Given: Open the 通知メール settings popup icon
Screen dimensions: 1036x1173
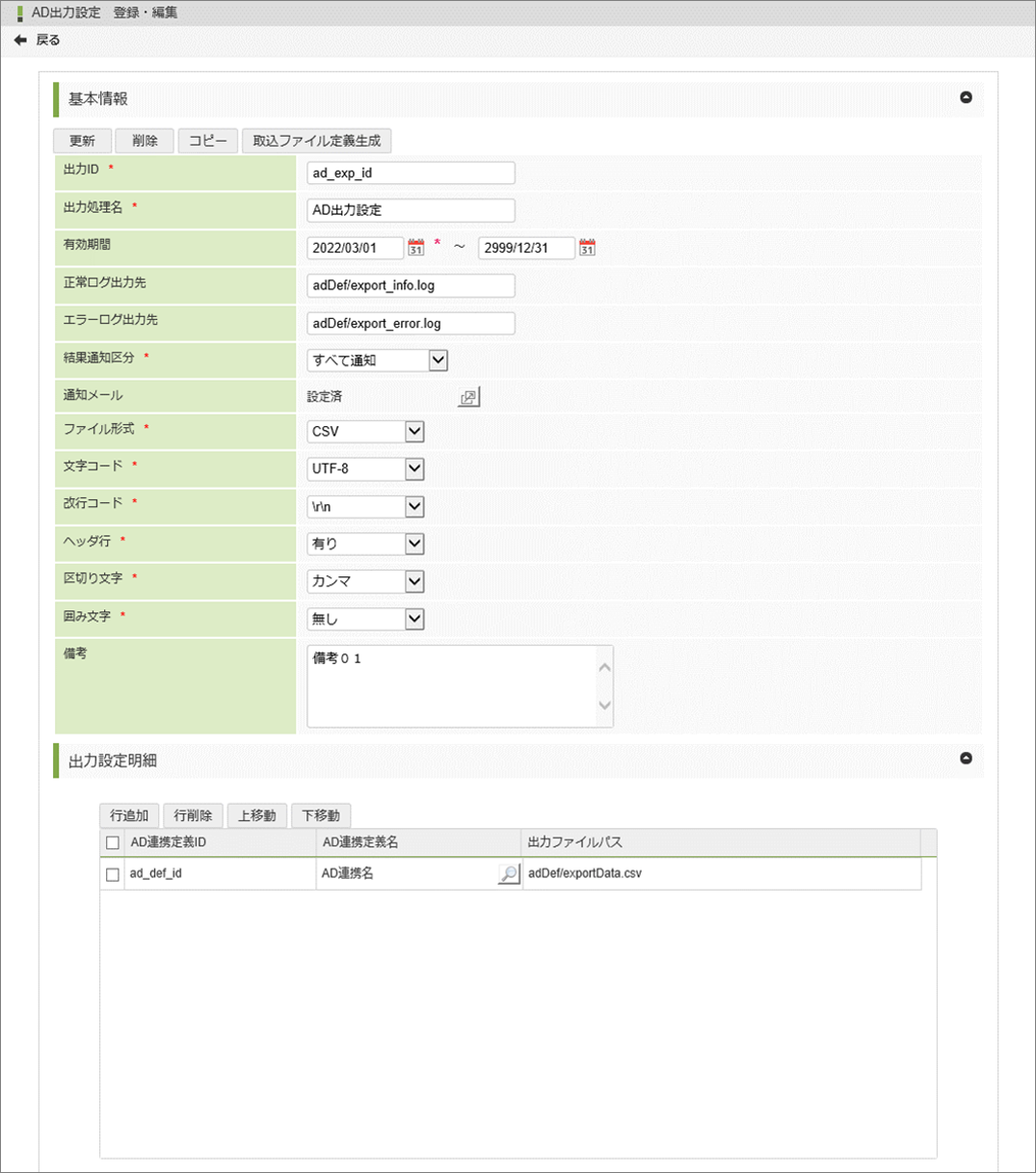Looking at the screenshot, I should [x=468, y=397].
